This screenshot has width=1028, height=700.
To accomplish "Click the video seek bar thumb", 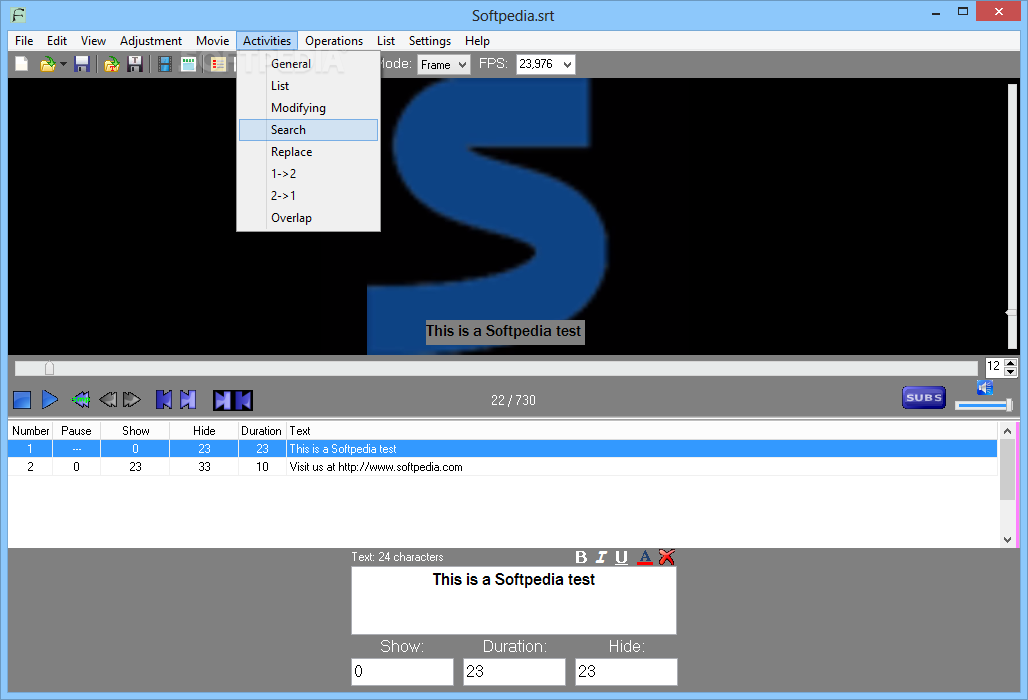I will point(49,368).
